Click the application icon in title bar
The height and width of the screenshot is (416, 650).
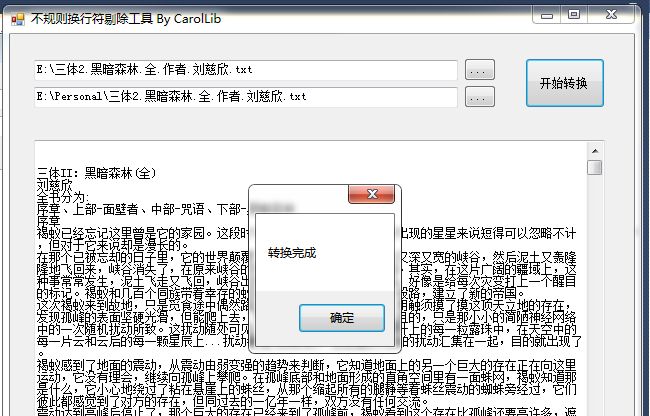(x=17, y=19)
